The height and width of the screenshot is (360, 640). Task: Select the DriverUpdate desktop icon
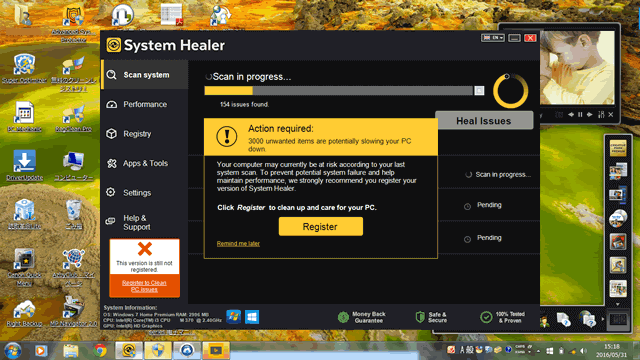24,165
